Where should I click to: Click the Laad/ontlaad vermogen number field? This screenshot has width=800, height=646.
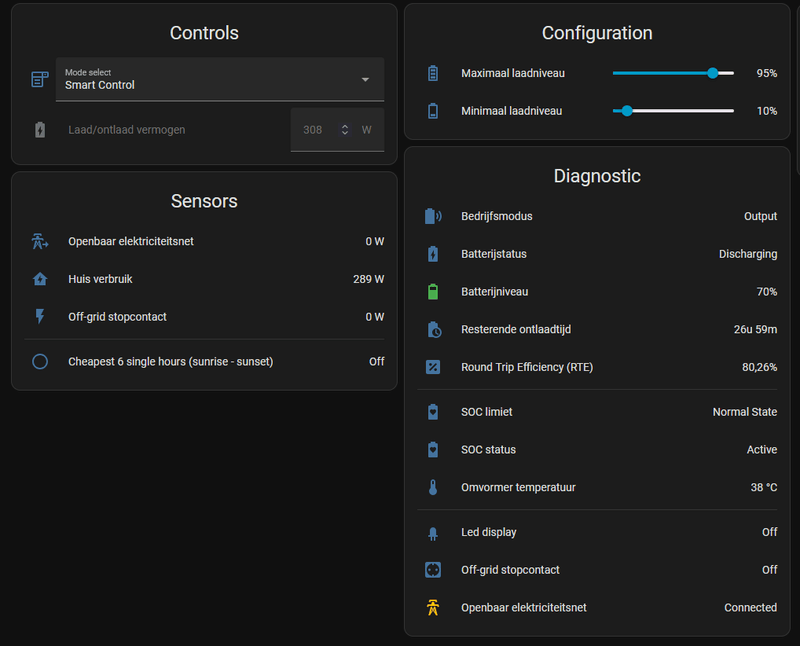(x=313, y=130)
